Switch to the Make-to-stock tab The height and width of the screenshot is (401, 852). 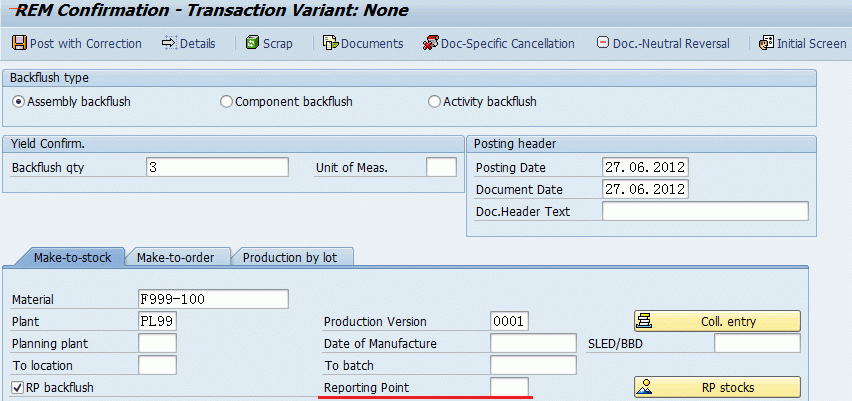(72, 257)
